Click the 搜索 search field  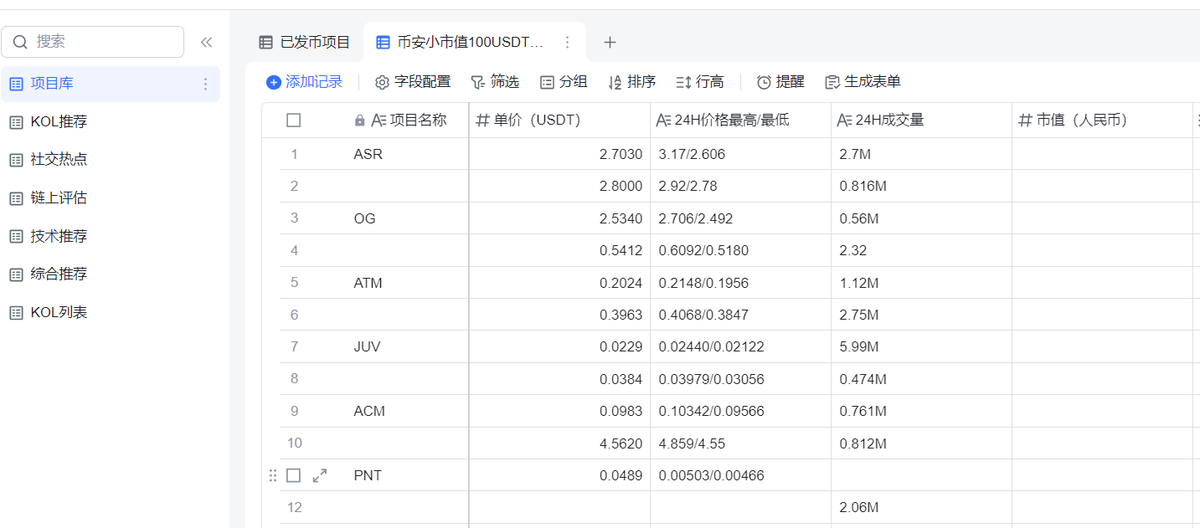[x=94, y=42]
